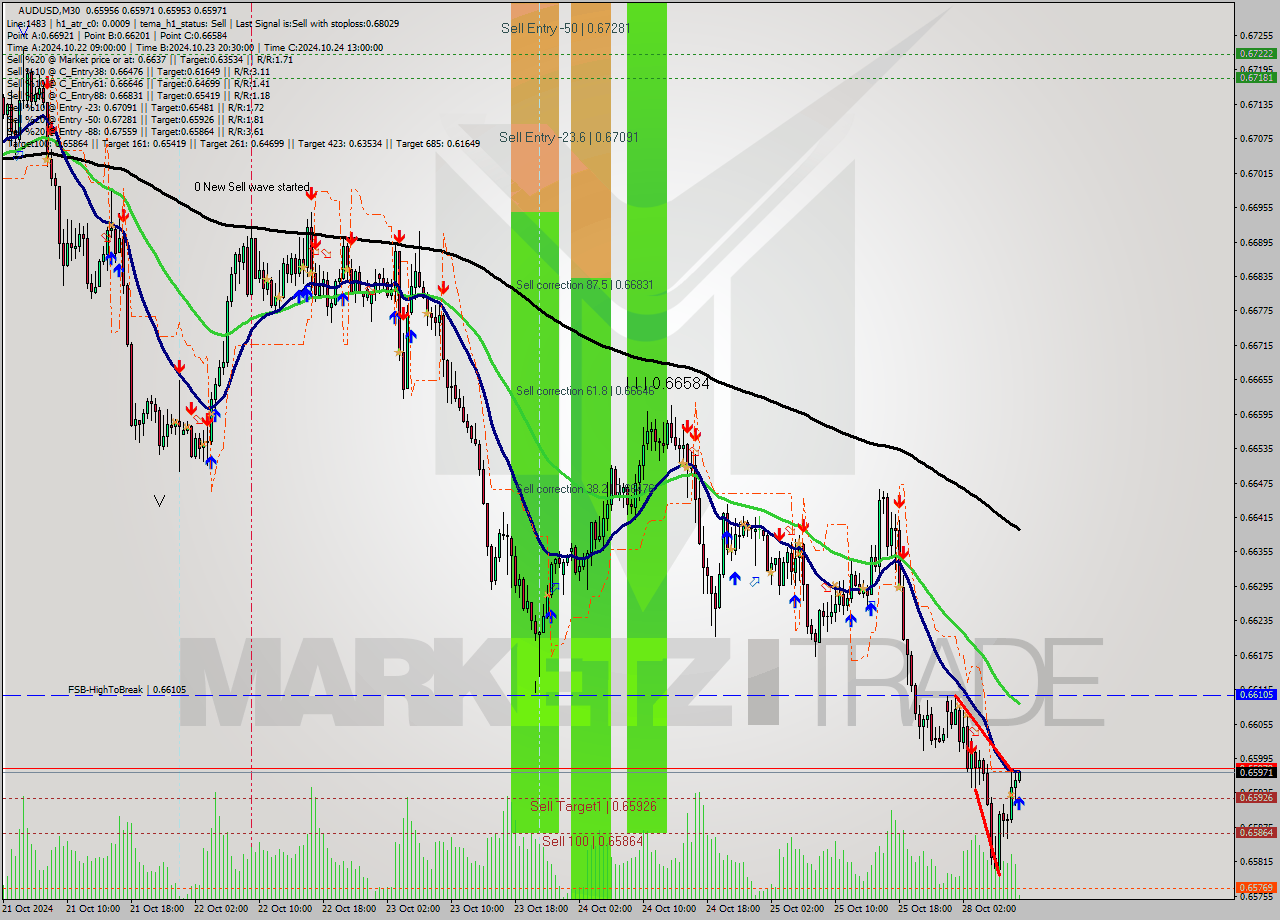The width and height of the screenshot is (1280, 920).
Task: Click the '23 Oct 10:00' time axis label
Action: (x=476, y=909)
